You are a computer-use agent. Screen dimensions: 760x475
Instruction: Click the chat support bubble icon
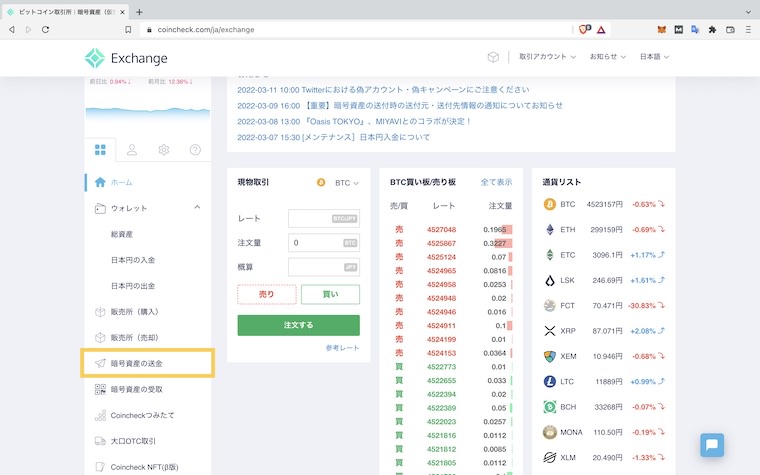click(x=712, y=445)
